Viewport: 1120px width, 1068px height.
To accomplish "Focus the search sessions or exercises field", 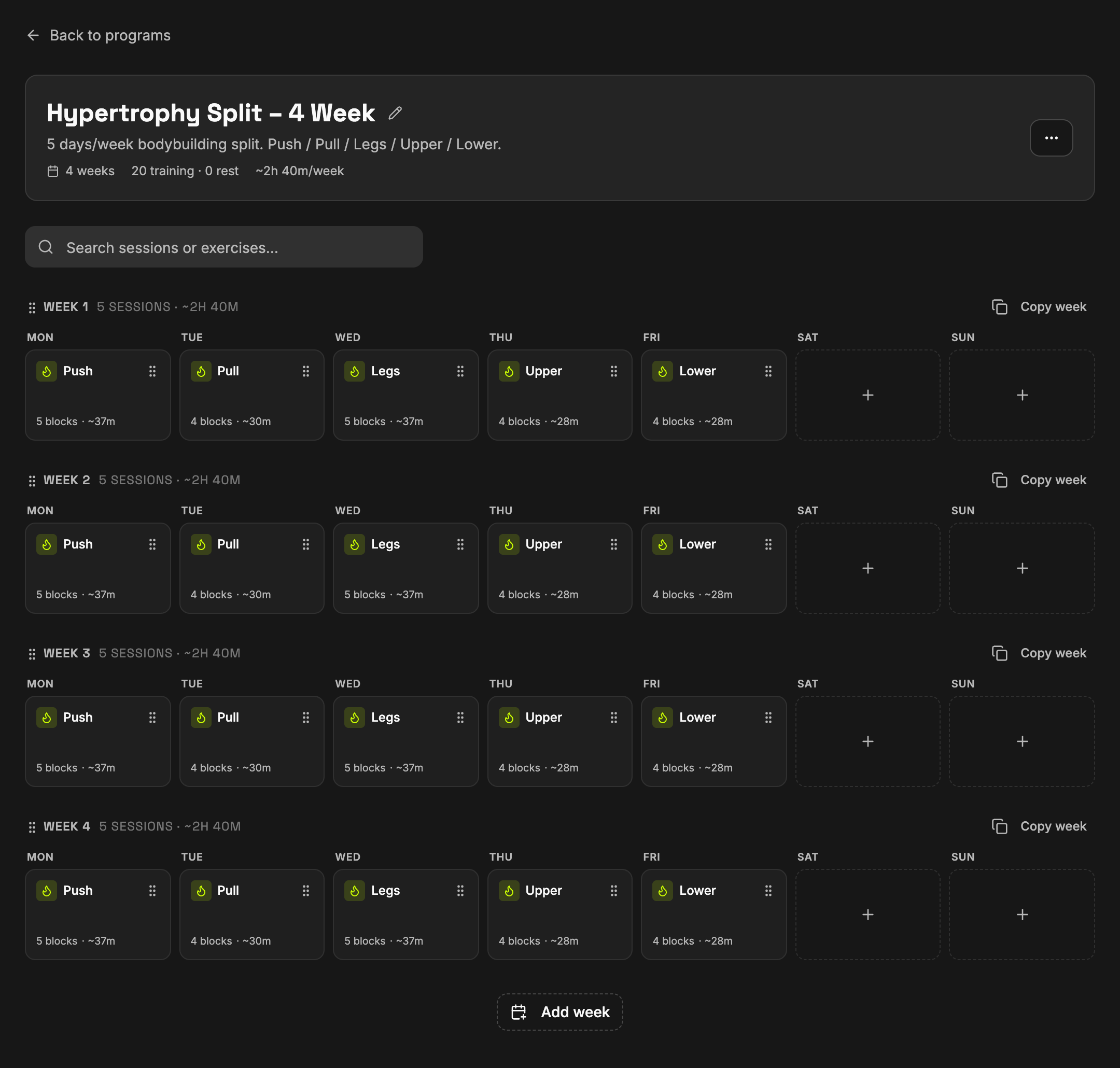I will click(224, 247).
